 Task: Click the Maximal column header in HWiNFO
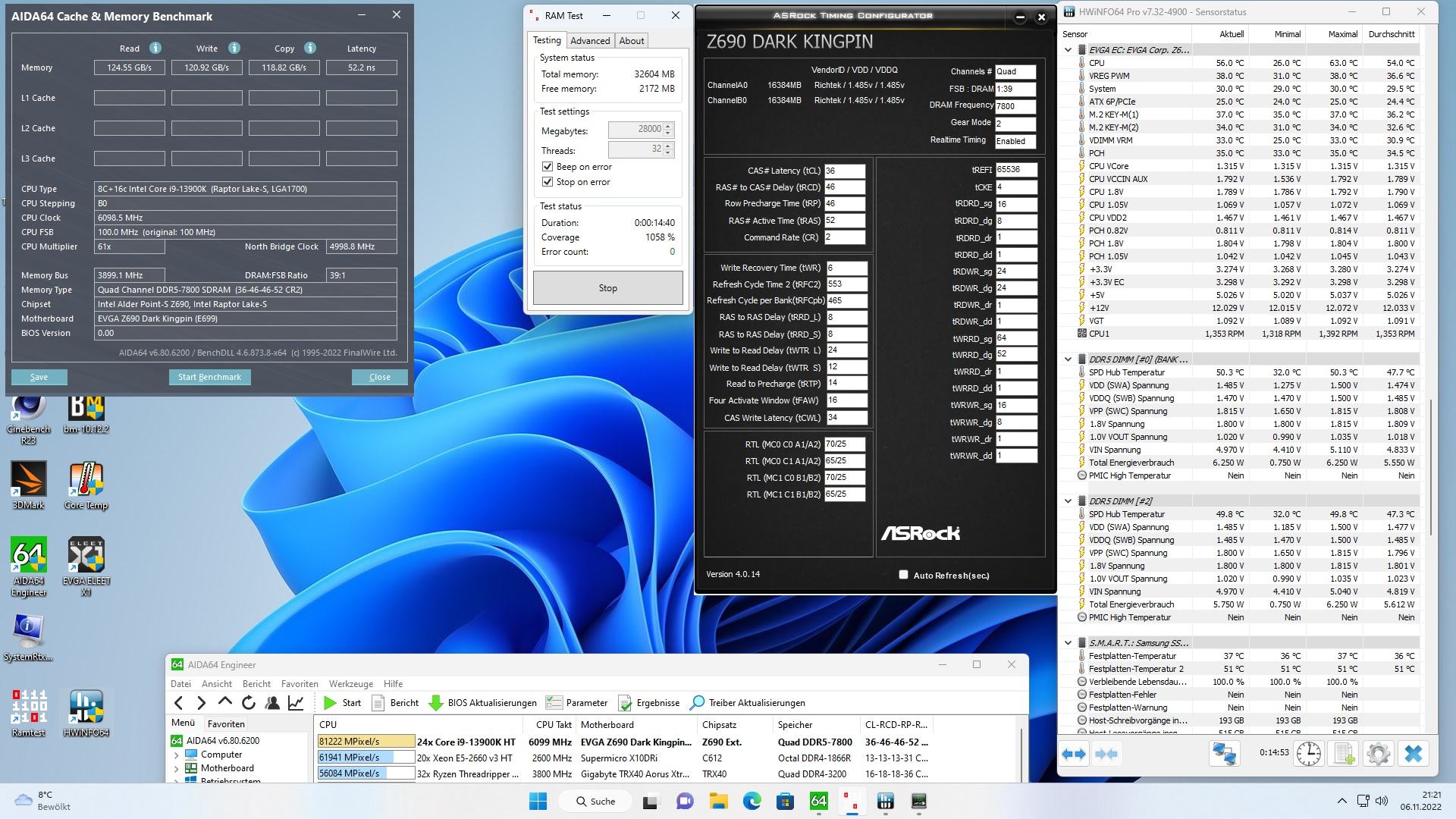pyautogui.click(x=1342, y=34)
